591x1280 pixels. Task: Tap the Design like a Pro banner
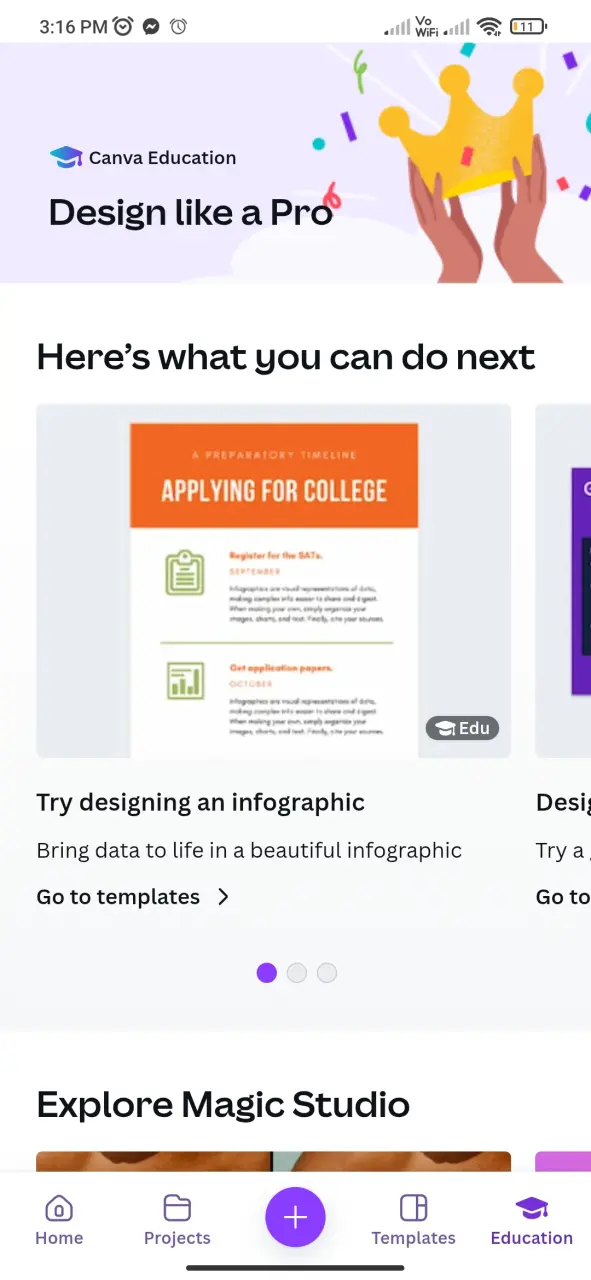click(295, 163)
